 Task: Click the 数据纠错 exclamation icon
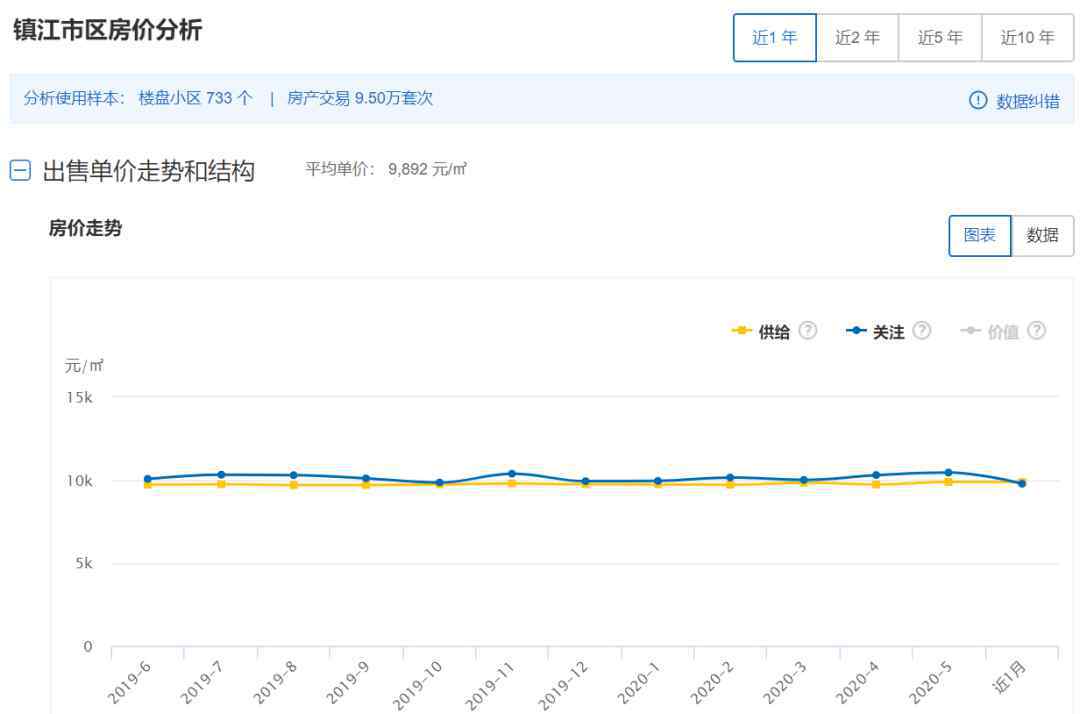click(978, 100)
